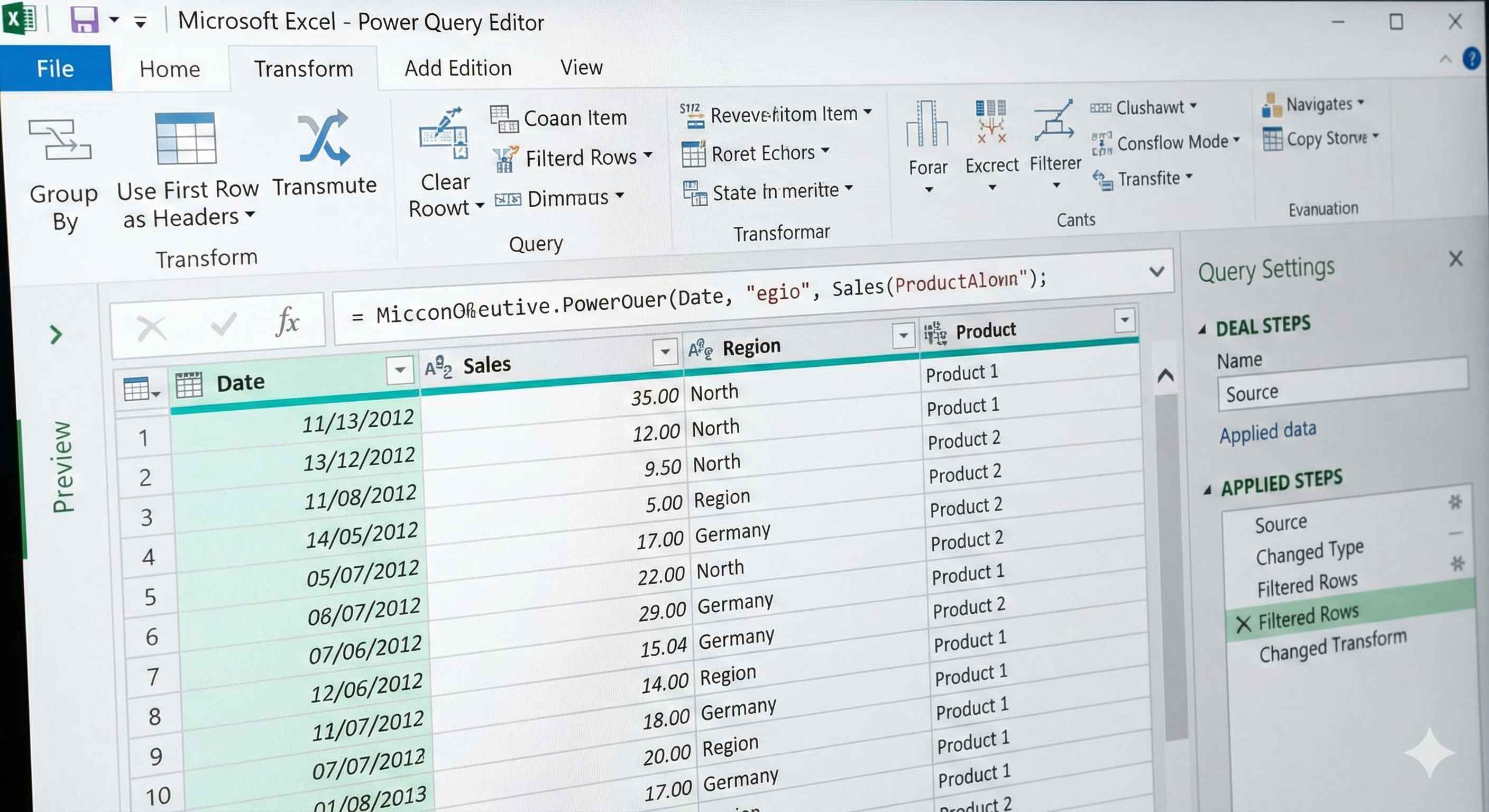Image resolution: width=1489 pixels, height=812 pixels.
Task: Cancel formula editing with the X icon
Action: [152, 328]
